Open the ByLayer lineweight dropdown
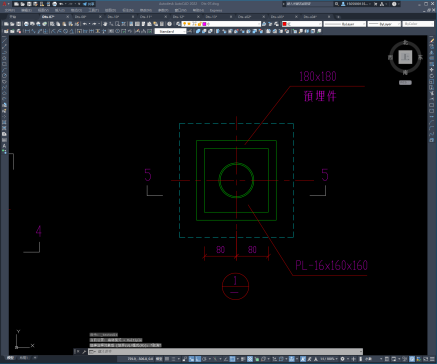Screen dimensions: 437x364 point(384,24)
